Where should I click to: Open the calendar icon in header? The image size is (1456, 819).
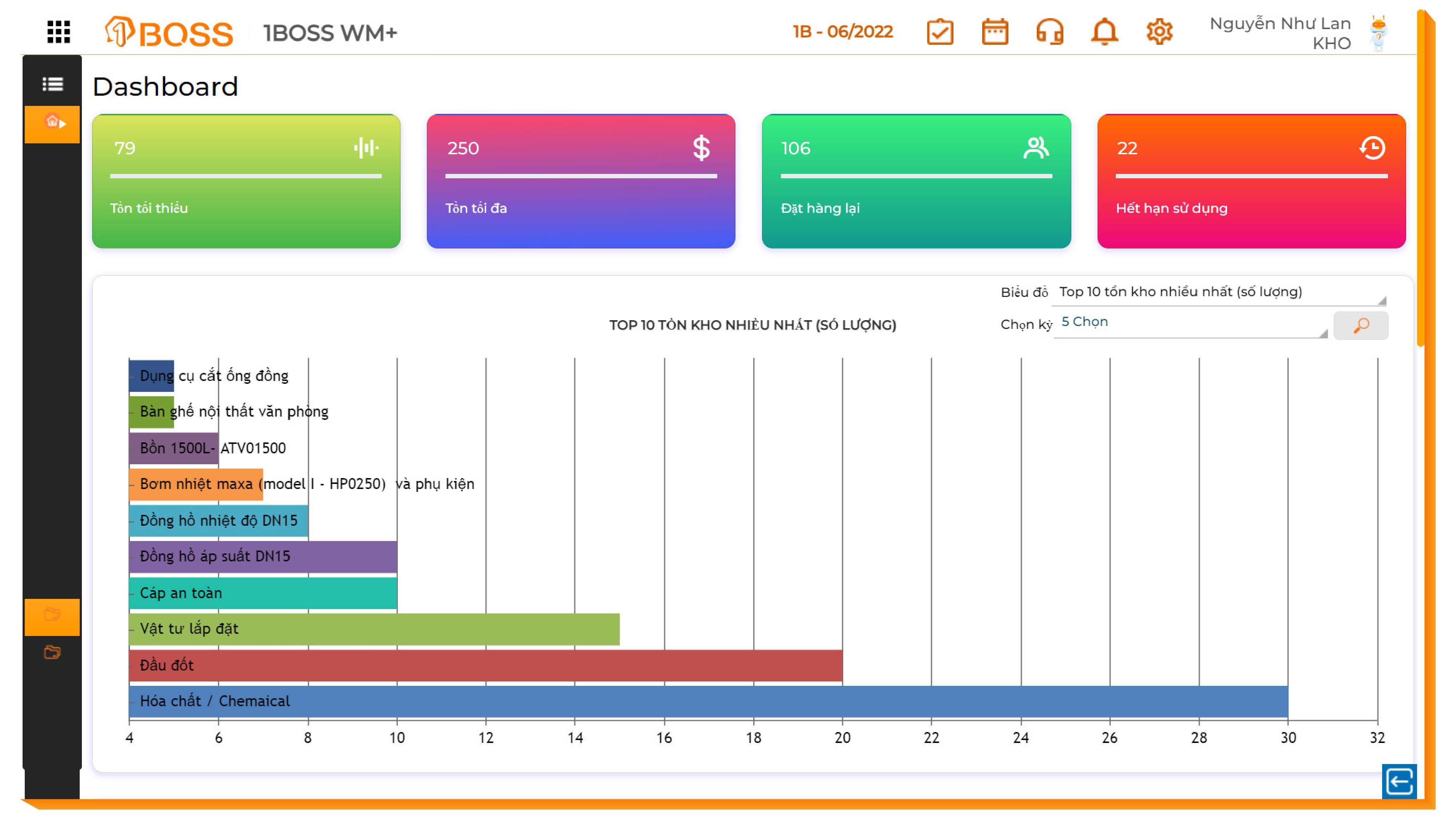pos(994,32)
